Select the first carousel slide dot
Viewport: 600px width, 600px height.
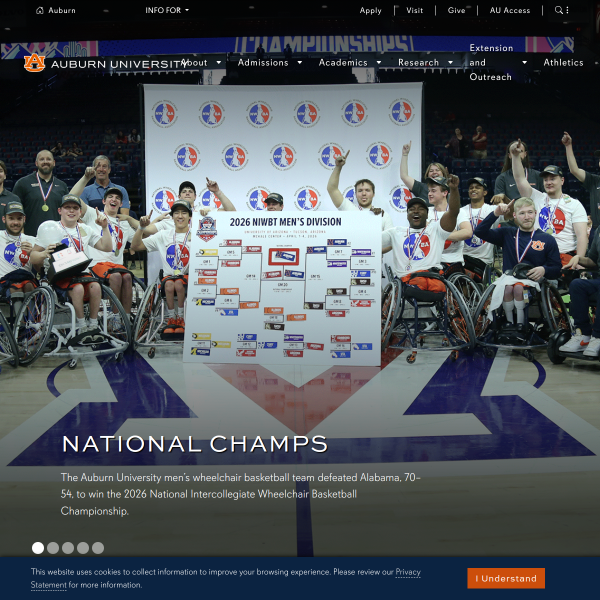click(38, 548)
